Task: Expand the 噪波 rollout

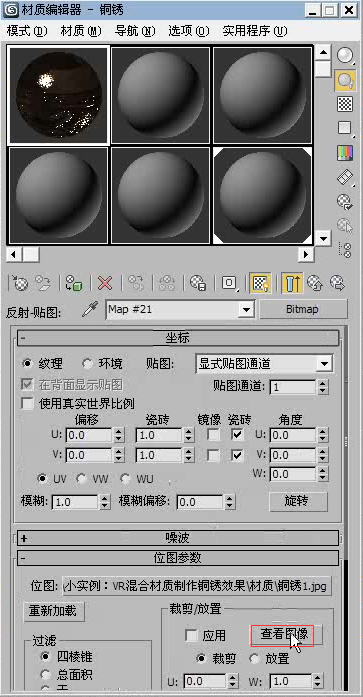Action: (178, 538)
